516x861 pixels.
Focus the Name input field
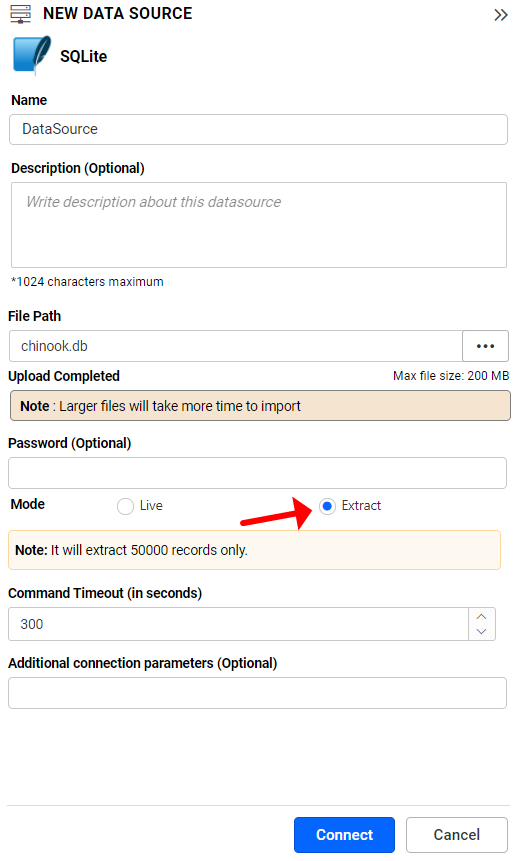258,129
